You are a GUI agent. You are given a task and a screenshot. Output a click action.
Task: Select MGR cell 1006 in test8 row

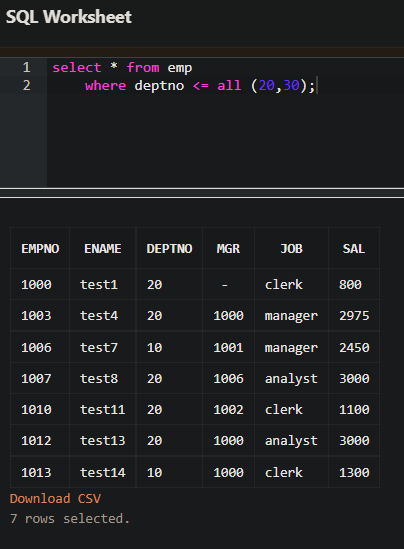coord(228,378)
